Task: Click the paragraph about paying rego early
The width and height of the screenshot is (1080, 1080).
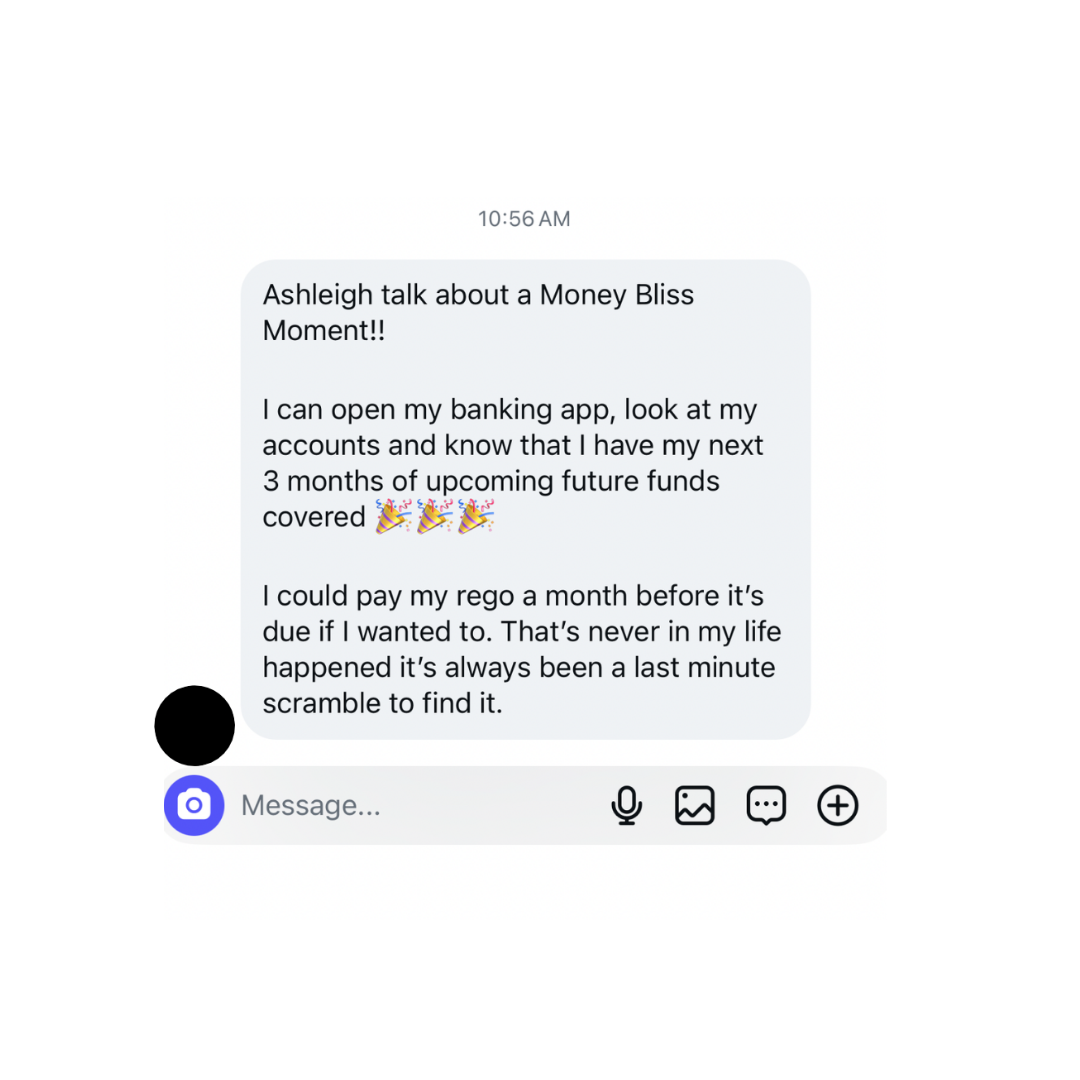Action: (x=522, y=650)
